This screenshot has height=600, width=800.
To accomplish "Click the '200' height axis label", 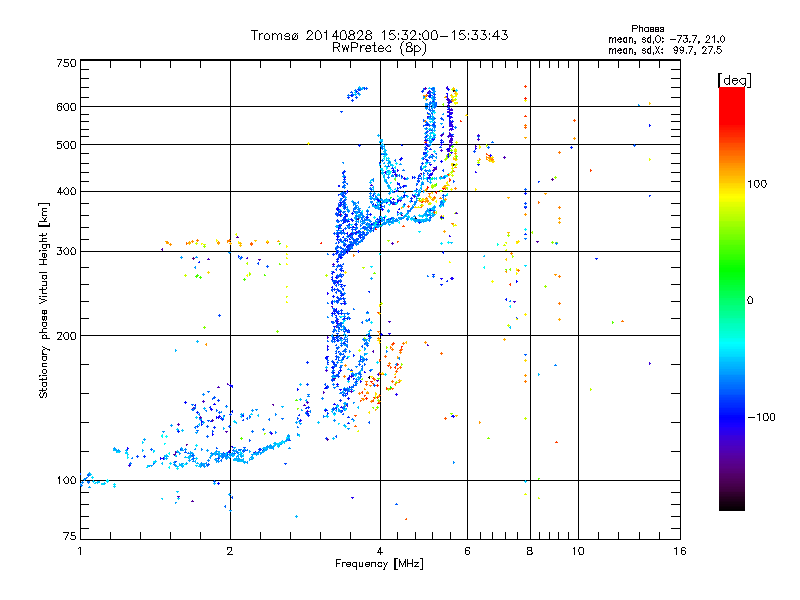I will [66, 336].
